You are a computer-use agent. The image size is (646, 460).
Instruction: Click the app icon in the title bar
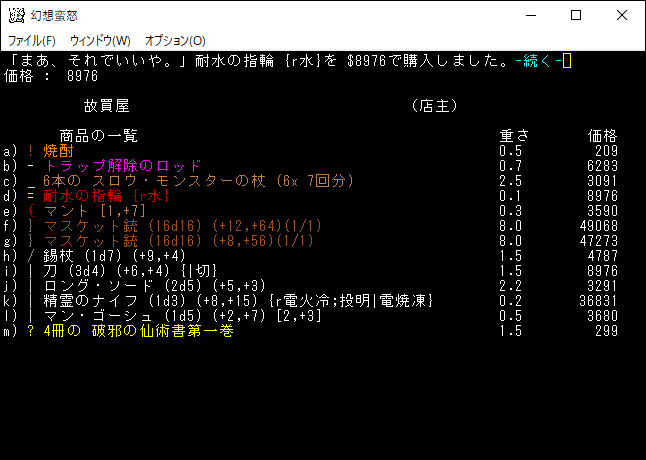pyautogui.click(x=17, y=15)
